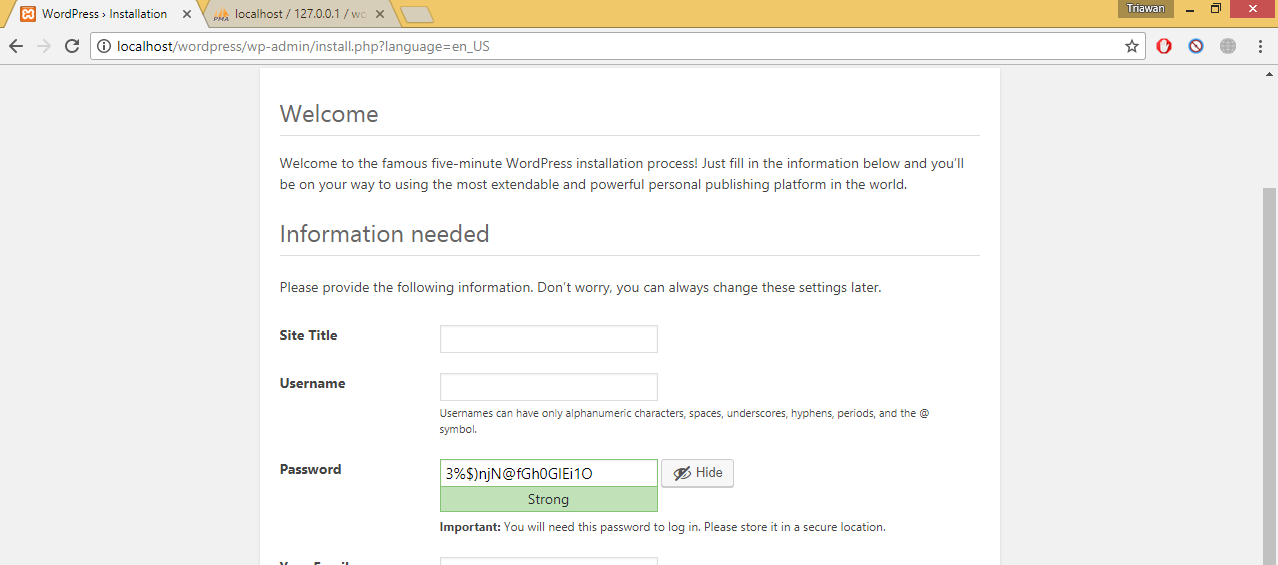
Task: Click inside the Password field
Action: pyautogui.click(x=548, y=473)
